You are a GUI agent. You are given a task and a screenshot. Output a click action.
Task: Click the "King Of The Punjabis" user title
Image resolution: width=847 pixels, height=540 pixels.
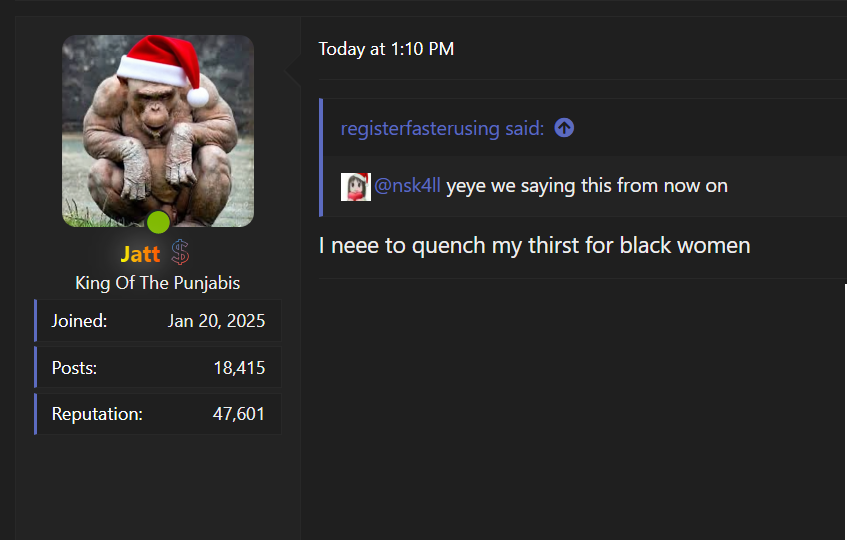point(158,283)
